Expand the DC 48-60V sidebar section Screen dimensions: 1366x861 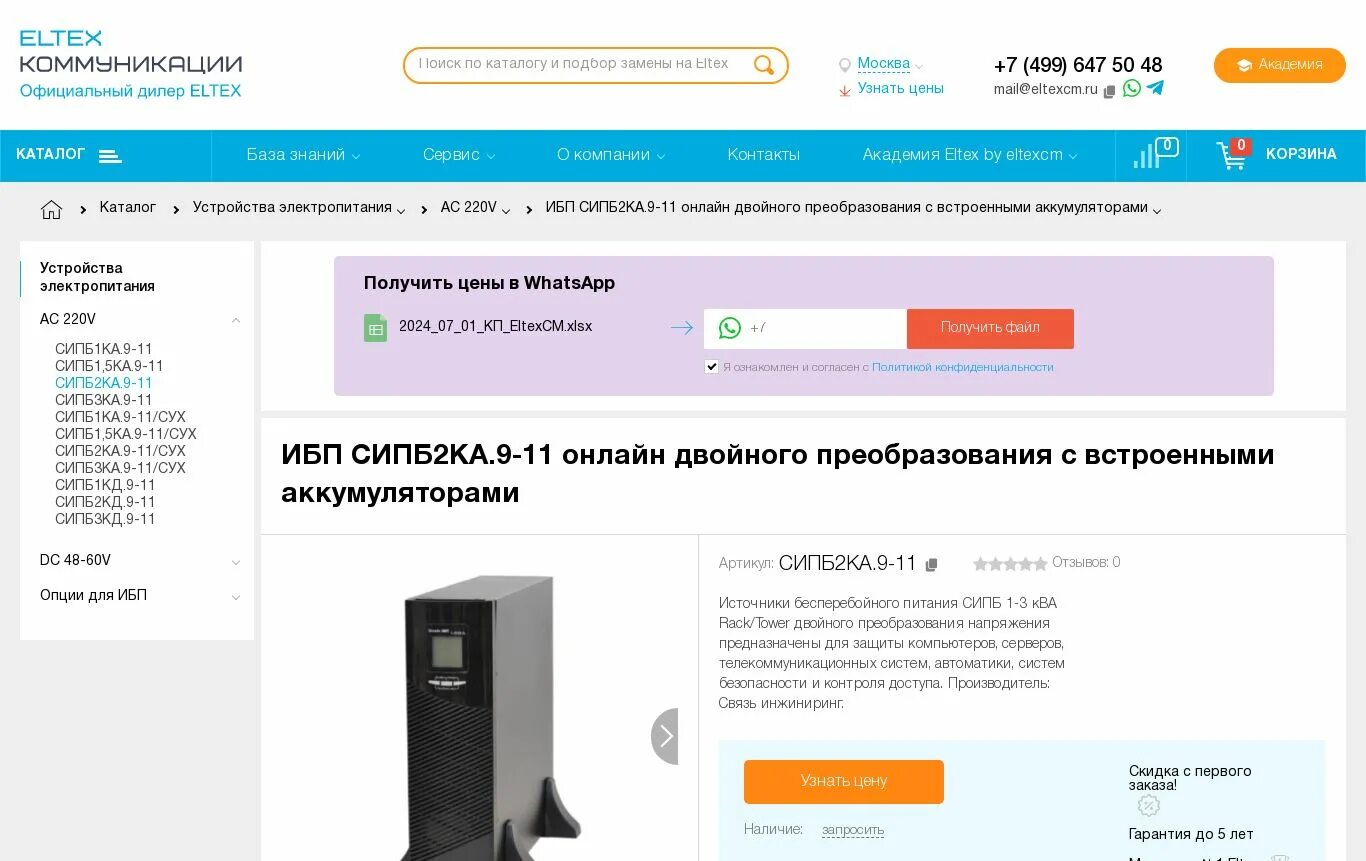[236, 562]
